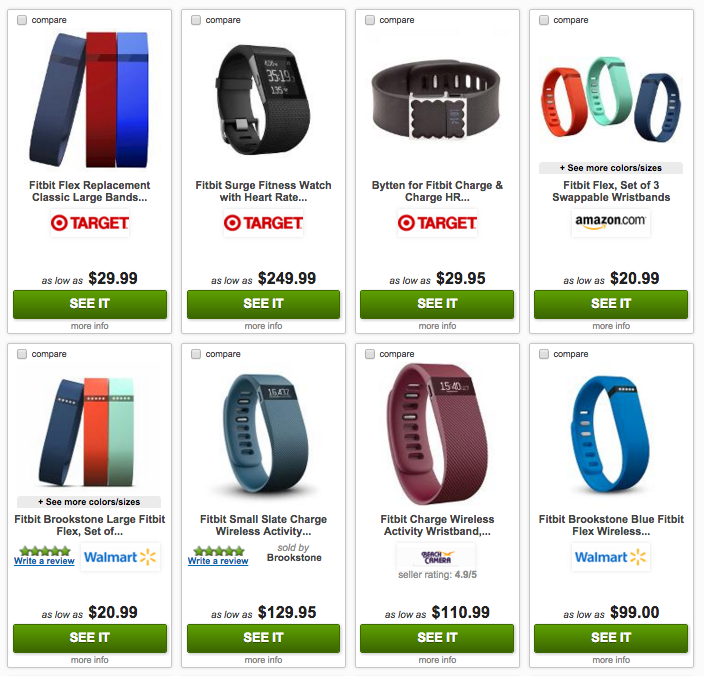
Task: Click the blue Fitbit Flex wristband product image
Action: (611, 434)
